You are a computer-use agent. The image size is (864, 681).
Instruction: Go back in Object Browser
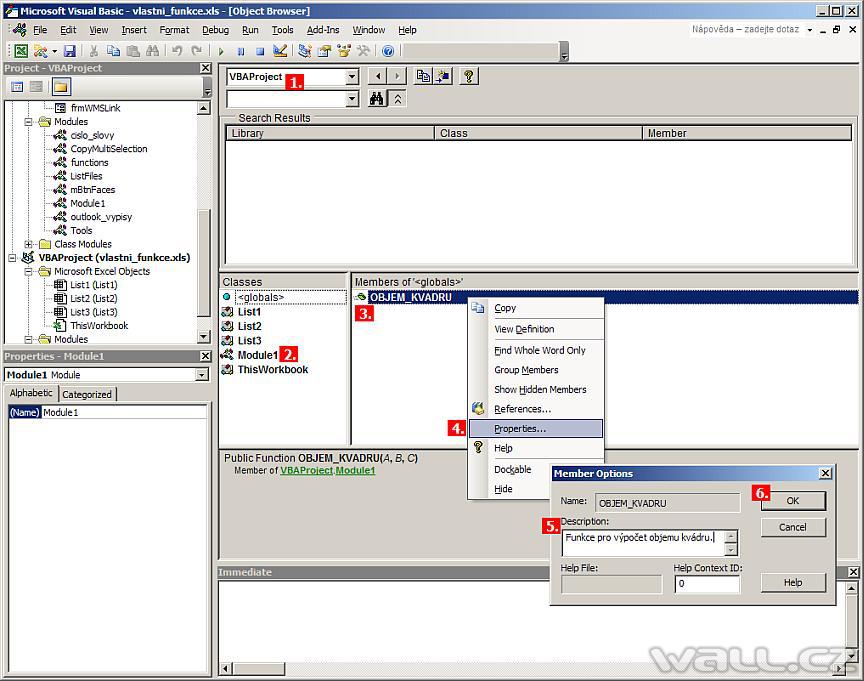(x=377, y=76)
